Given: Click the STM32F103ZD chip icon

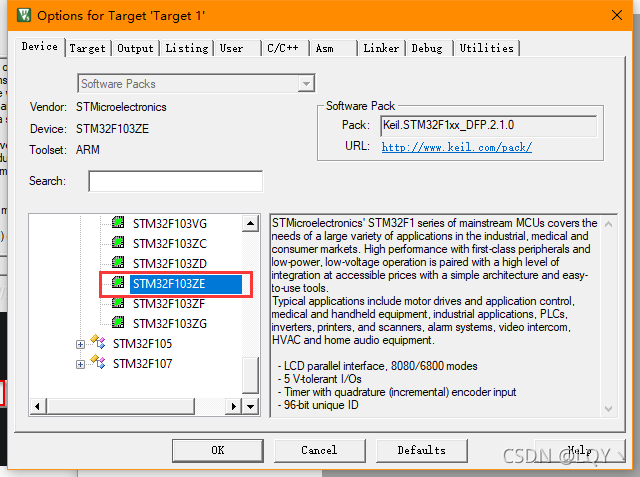Looking at the screenshot, I should click(118, 262).
